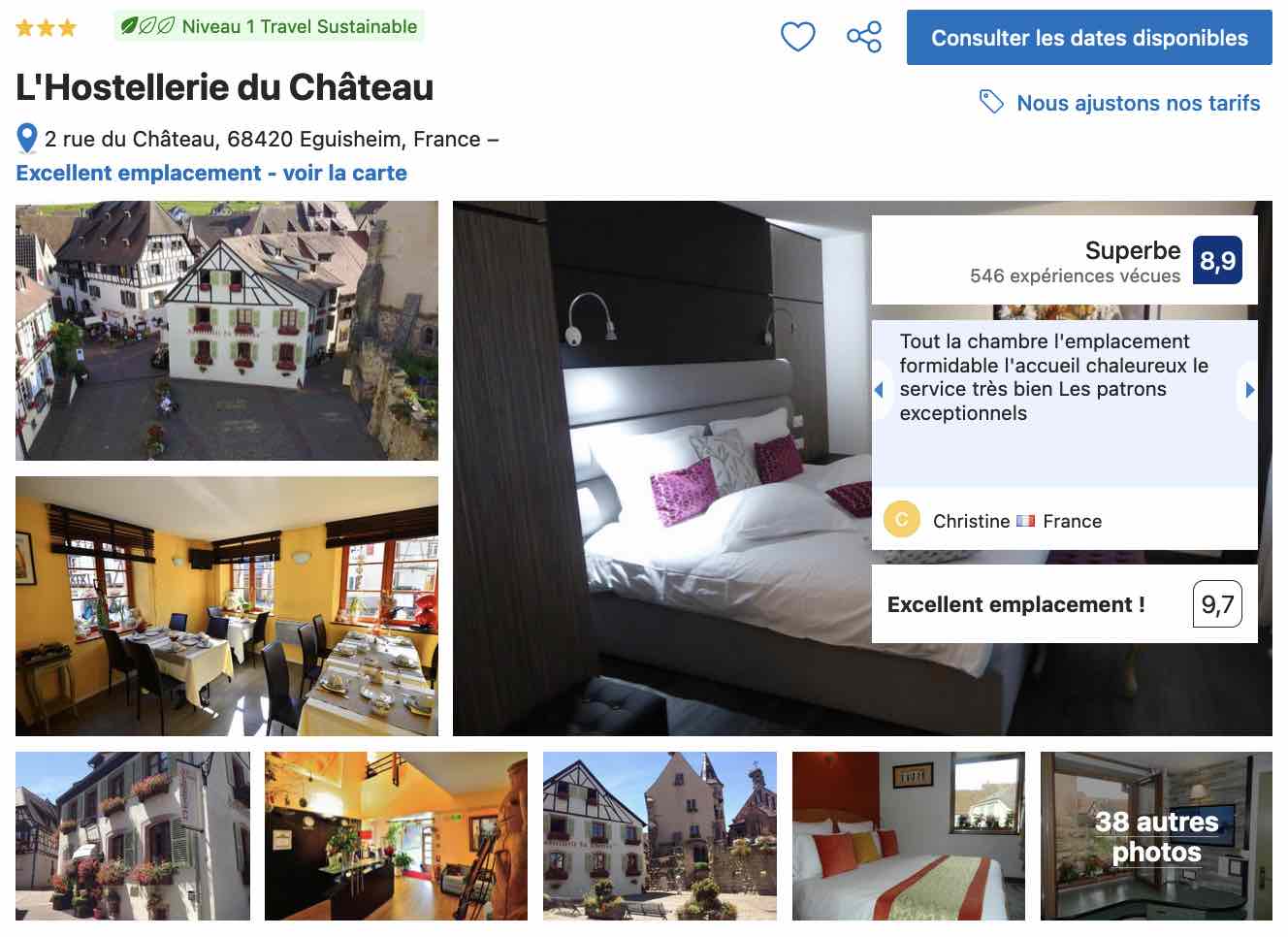Click the 546 expériences vécues text
This screenshot has height=937, width=1288.
(x=1075, y=276)
